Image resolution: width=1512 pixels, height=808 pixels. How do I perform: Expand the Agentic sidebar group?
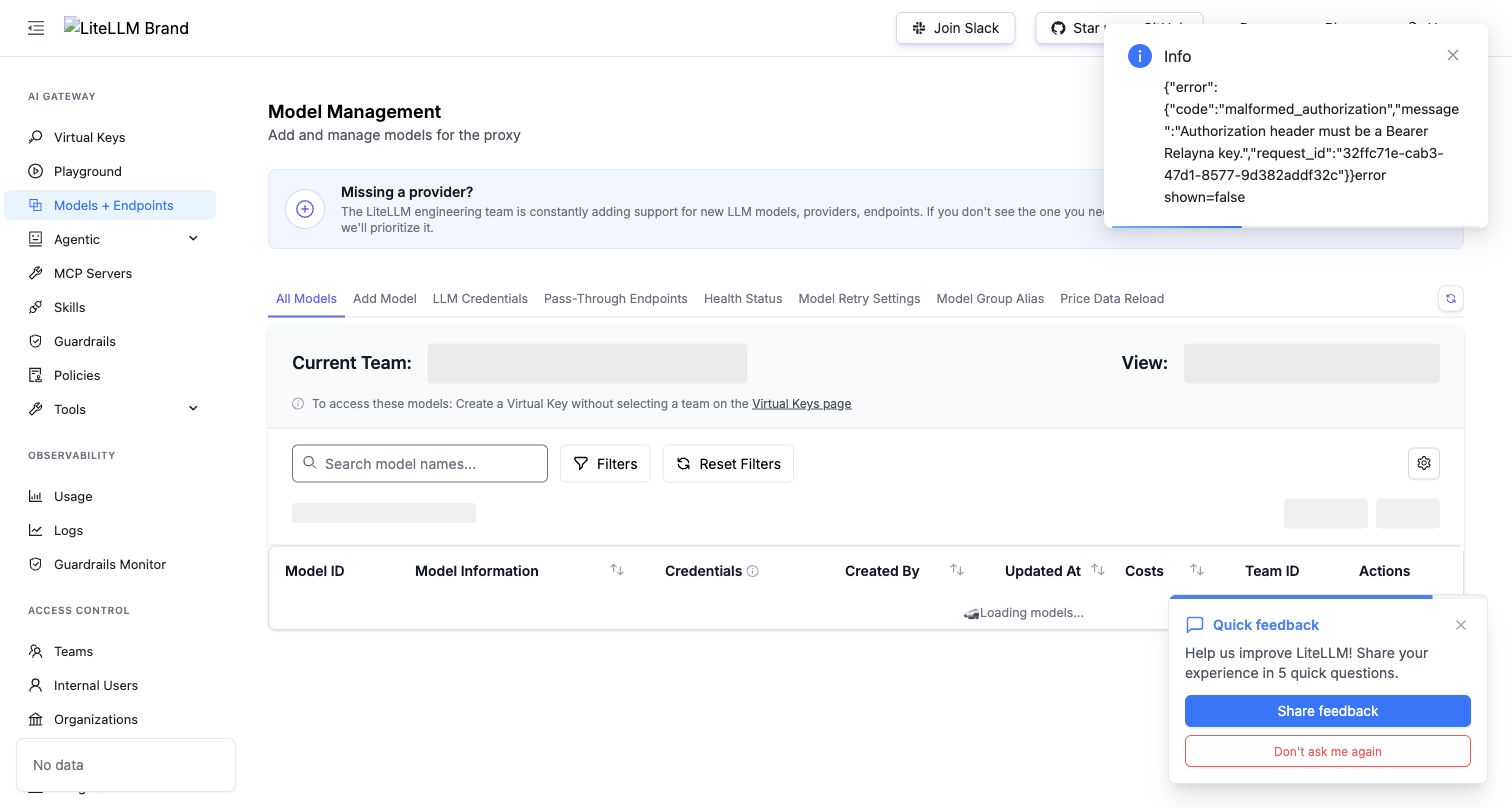pyautogui.click(x=193, y=239)
